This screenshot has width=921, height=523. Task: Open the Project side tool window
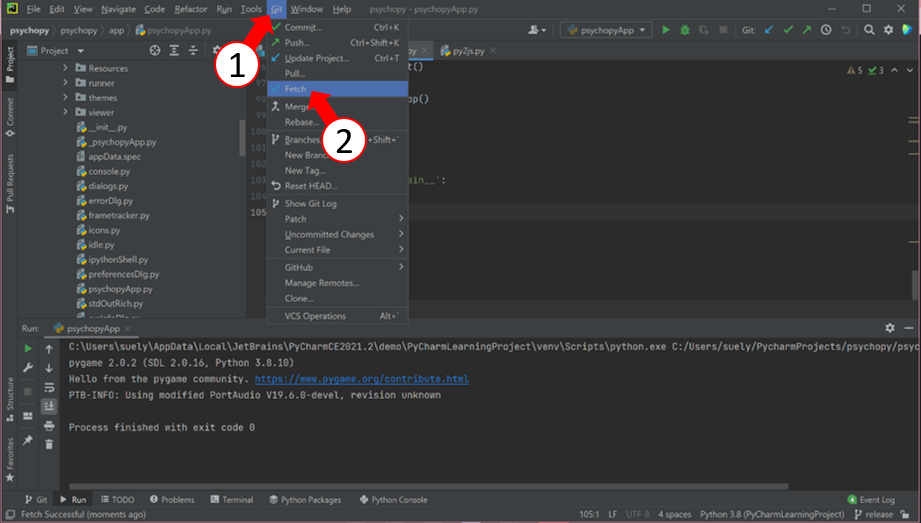coord(10,65)
